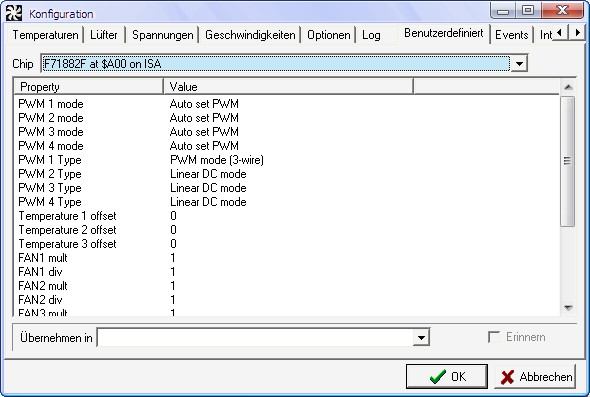590x397 pixels.
Task: Select the FAN1 div property
Action: 40,272
